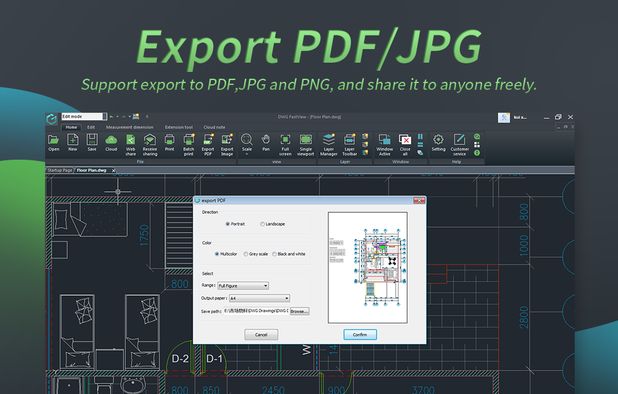Click the DWG FastView application logo
The height and width of the screenshot is (394, 618).
tap(52, 119)
